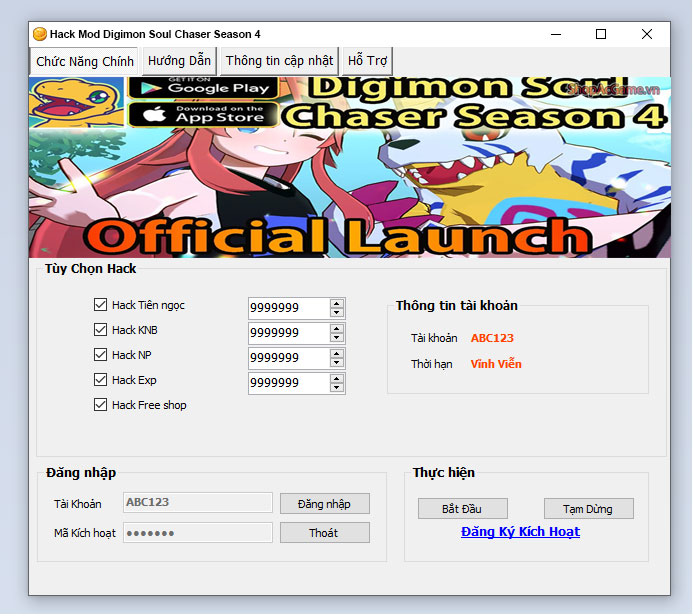Maximize the Hack Mod window

point(601,34)
